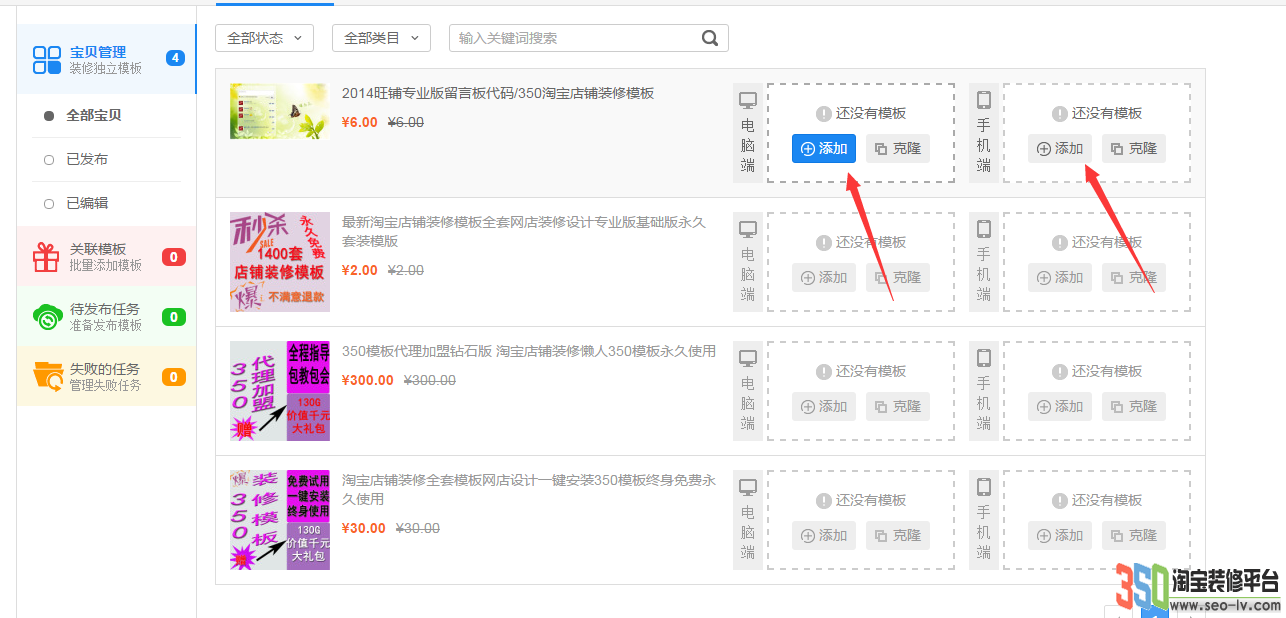Click the phone icon in first row 手机端
The height and width of the screenshot is (618, 1286).
(984, 100)
